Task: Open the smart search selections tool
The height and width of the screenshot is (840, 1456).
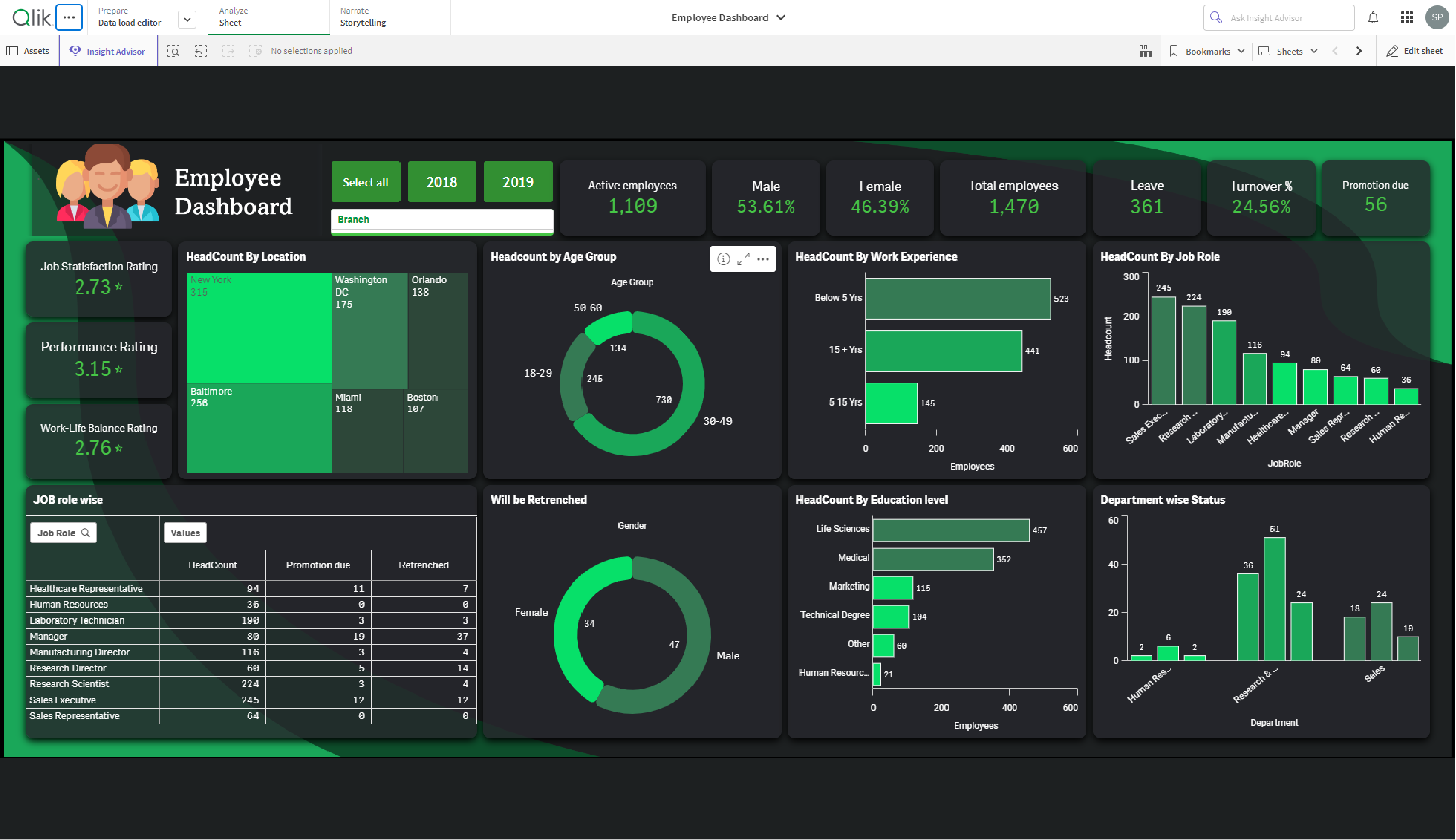Action: click(173, 51)
